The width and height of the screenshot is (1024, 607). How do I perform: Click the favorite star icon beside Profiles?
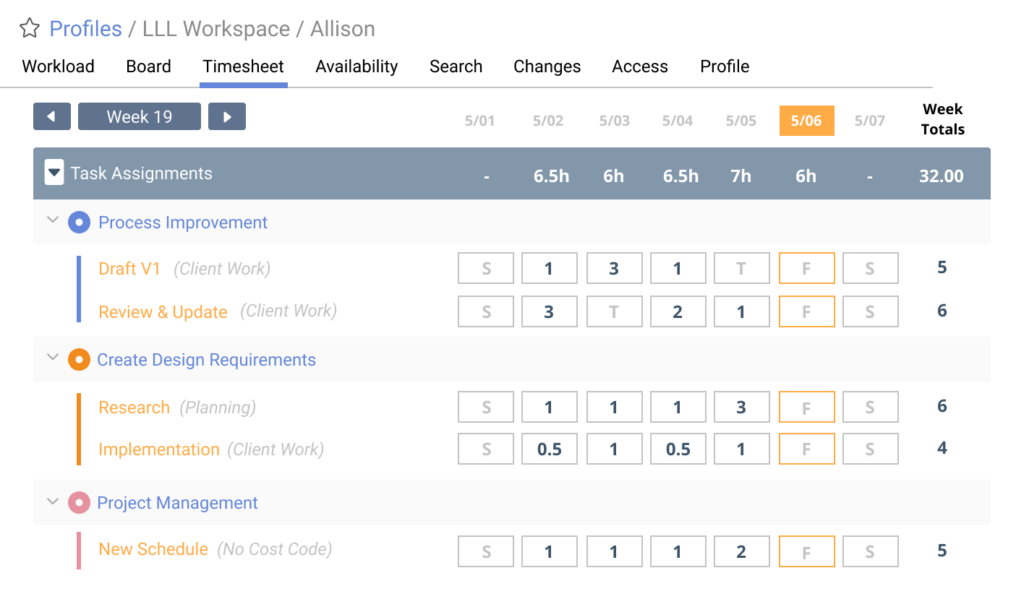click(x=30, y=29)
